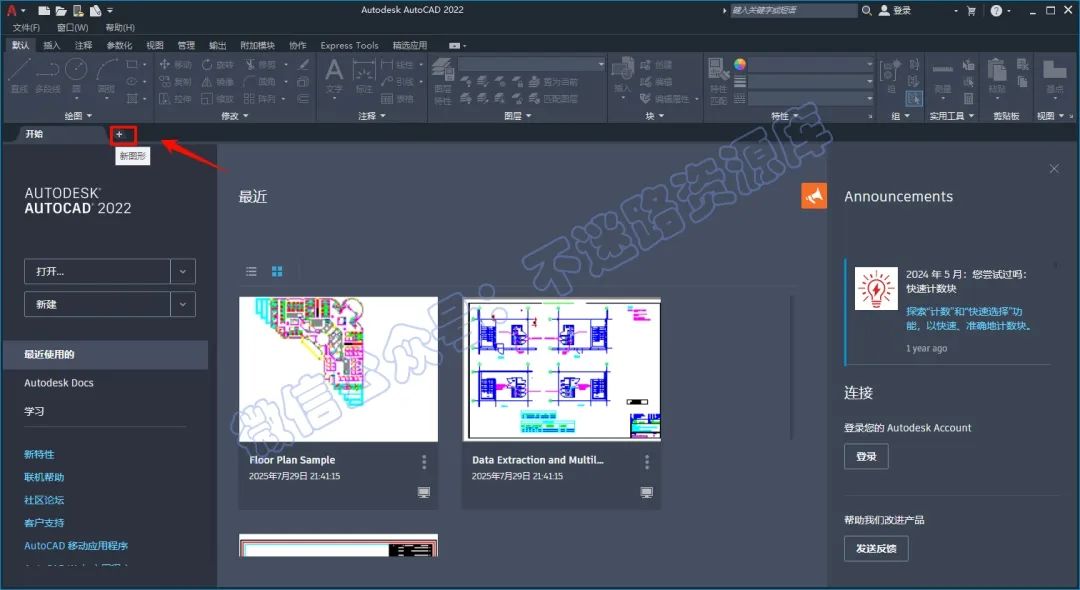1080x590 pixels.
Task: Expand the 打开 (Open) dropdown arrow
Action: (x=183, y=271)
